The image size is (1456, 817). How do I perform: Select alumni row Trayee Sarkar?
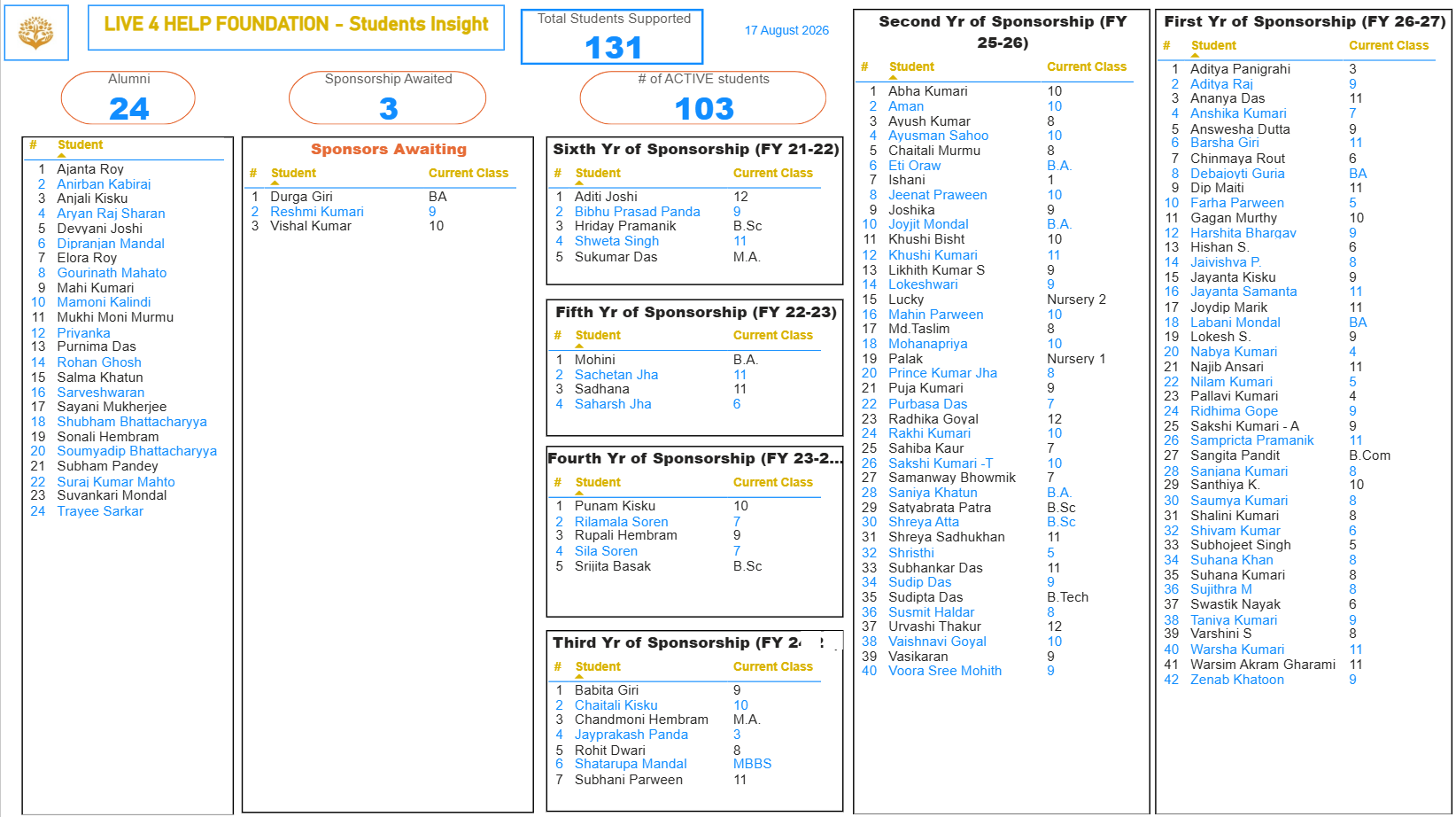tap(124, 511)
